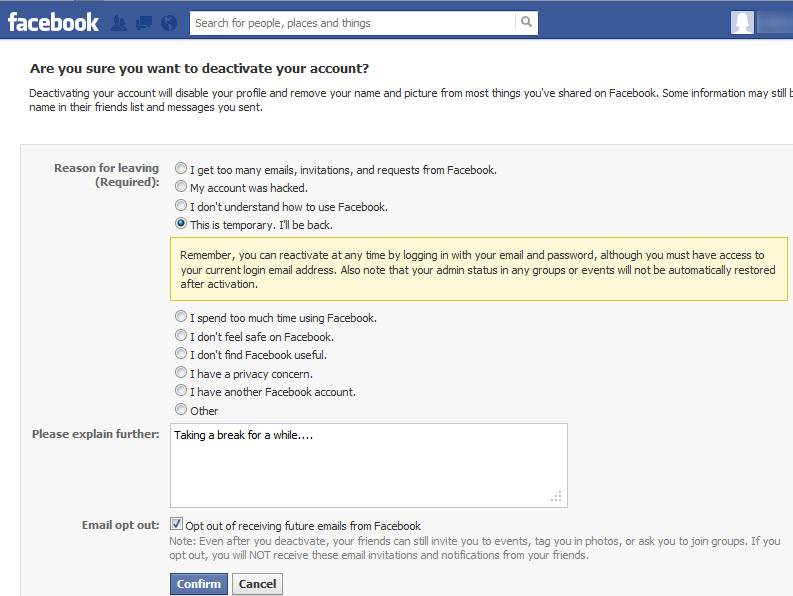Choose 'I spend too much time' reason
793x596 pixels.
(181, 316)
